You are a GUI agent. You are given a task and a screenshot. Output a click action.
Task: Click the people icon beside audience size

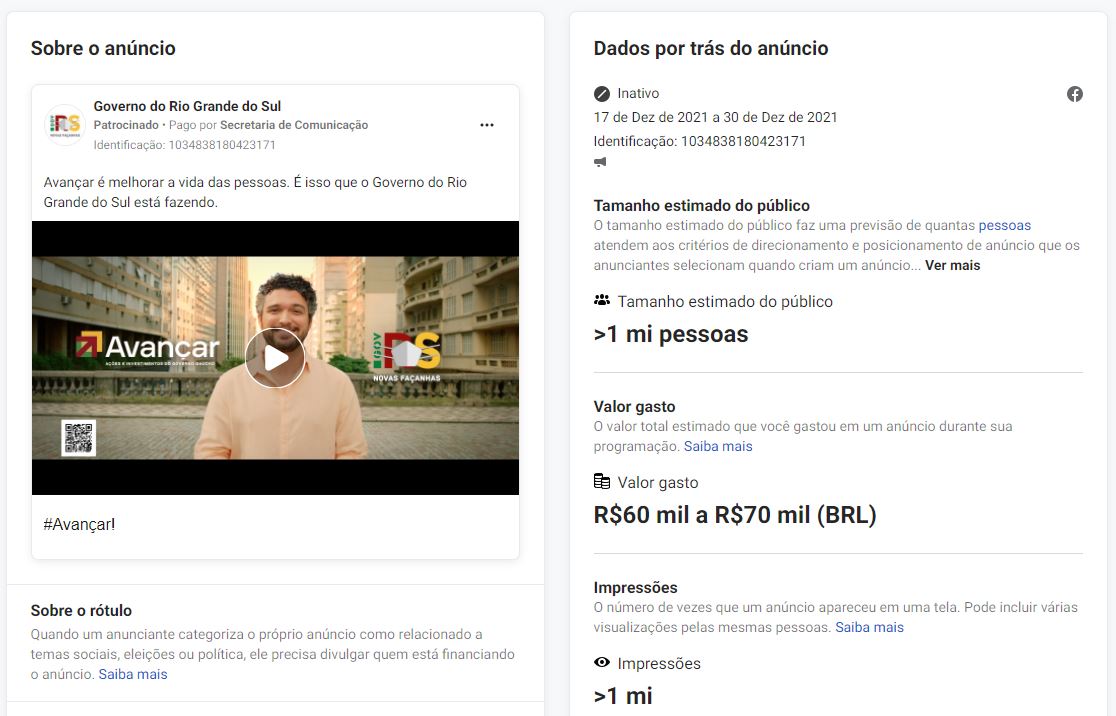click(x=602, y=300)
